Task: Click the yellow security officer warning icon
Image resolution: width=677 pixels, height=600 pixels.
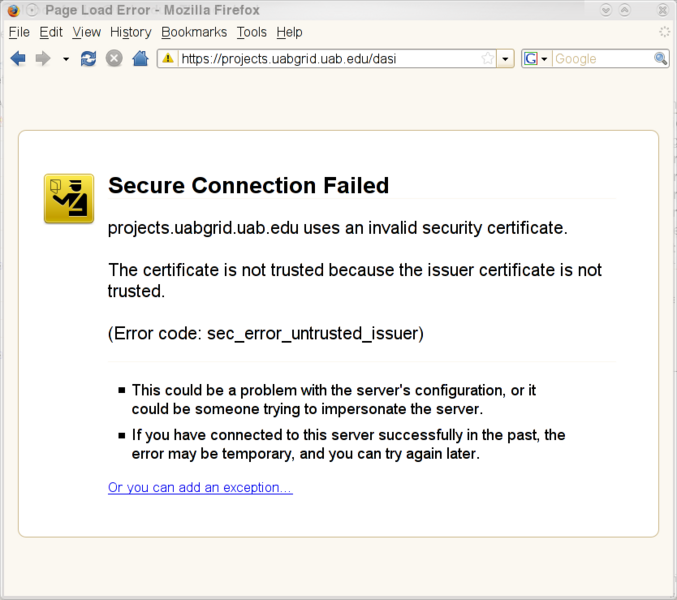Action: coord(69,198)
